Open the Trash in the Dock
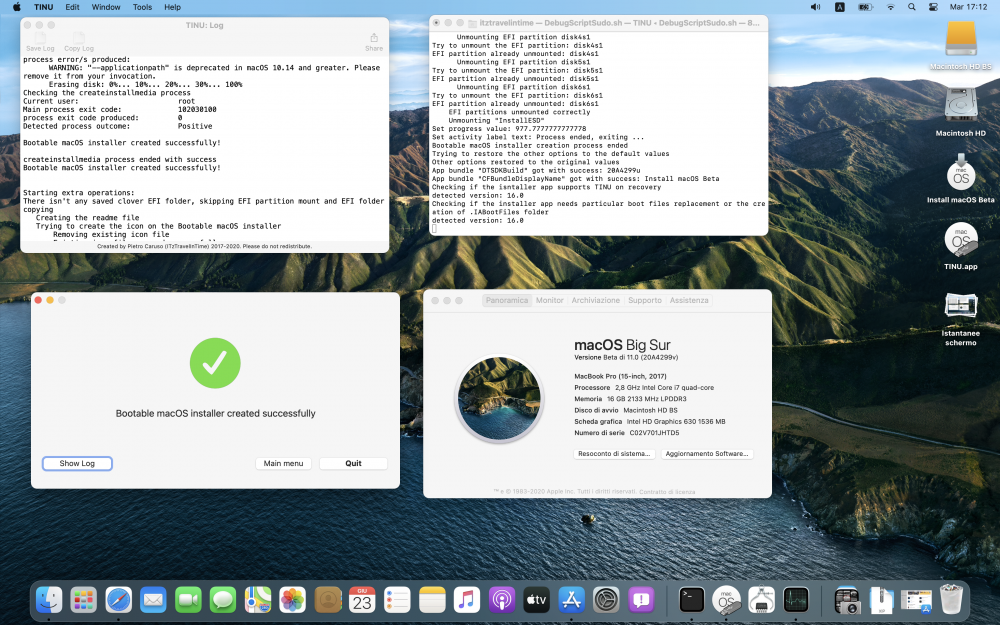Screen dimensions: 1000x625 coord(951,600)
